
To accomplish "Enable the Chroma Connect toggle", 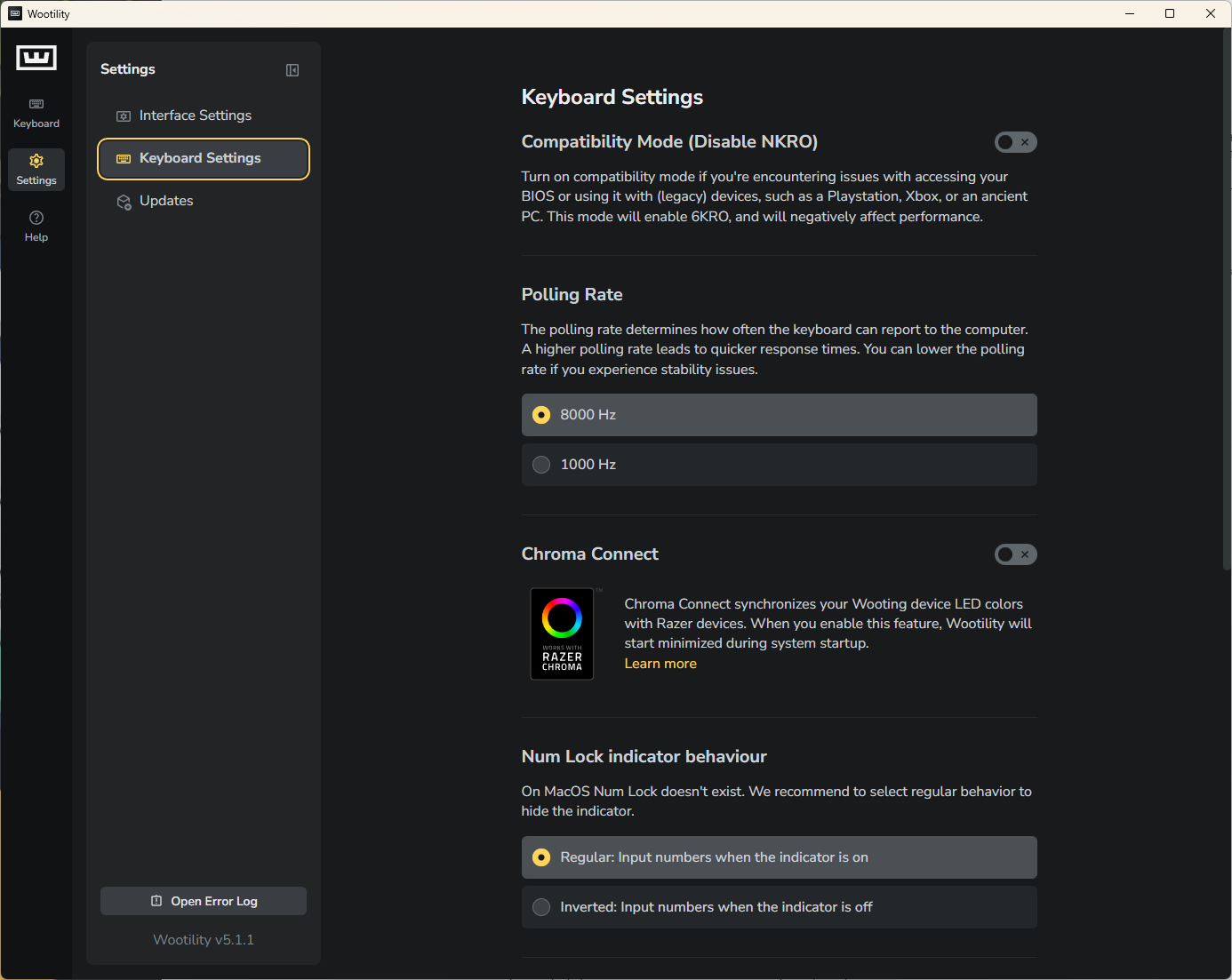I will [1015, 554].
